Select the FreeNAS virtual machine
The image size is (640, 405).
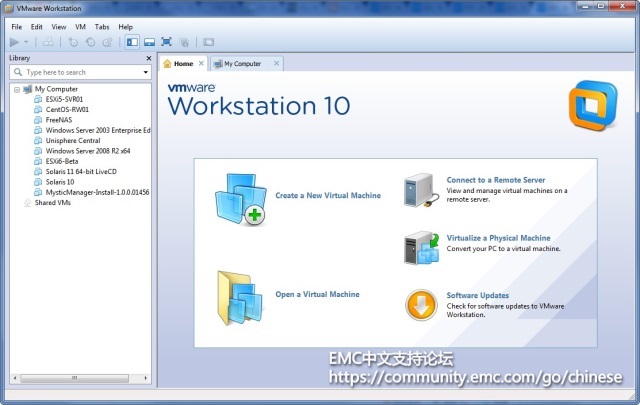[x=59, y=120]
